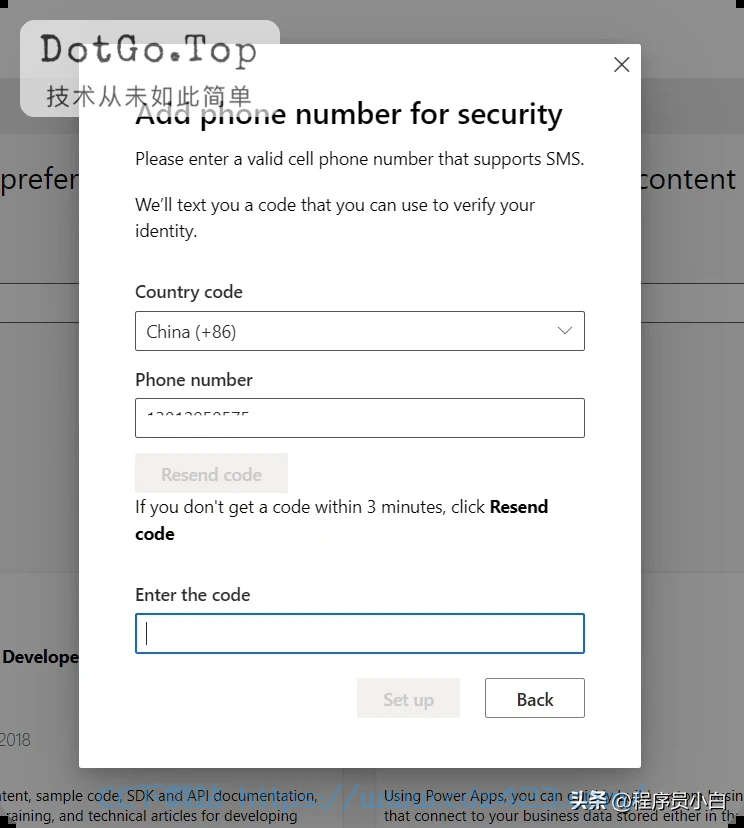This screenshot has height=828, width=744.
Task: Open the China (+86) combo box
Action: tap(360, 331)
